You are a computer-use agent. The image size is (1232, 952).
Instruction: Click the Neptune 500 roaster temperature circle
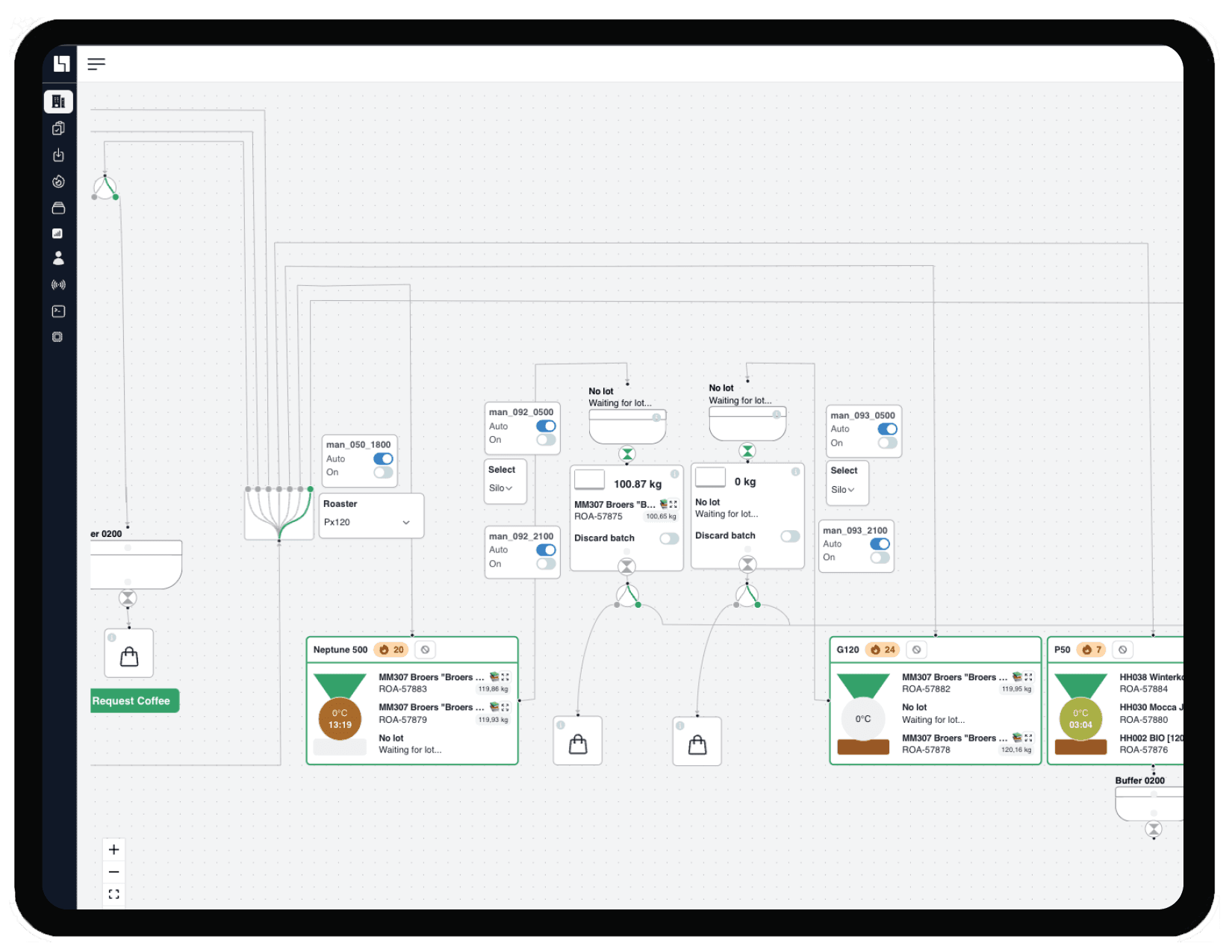tap(340, 719)
